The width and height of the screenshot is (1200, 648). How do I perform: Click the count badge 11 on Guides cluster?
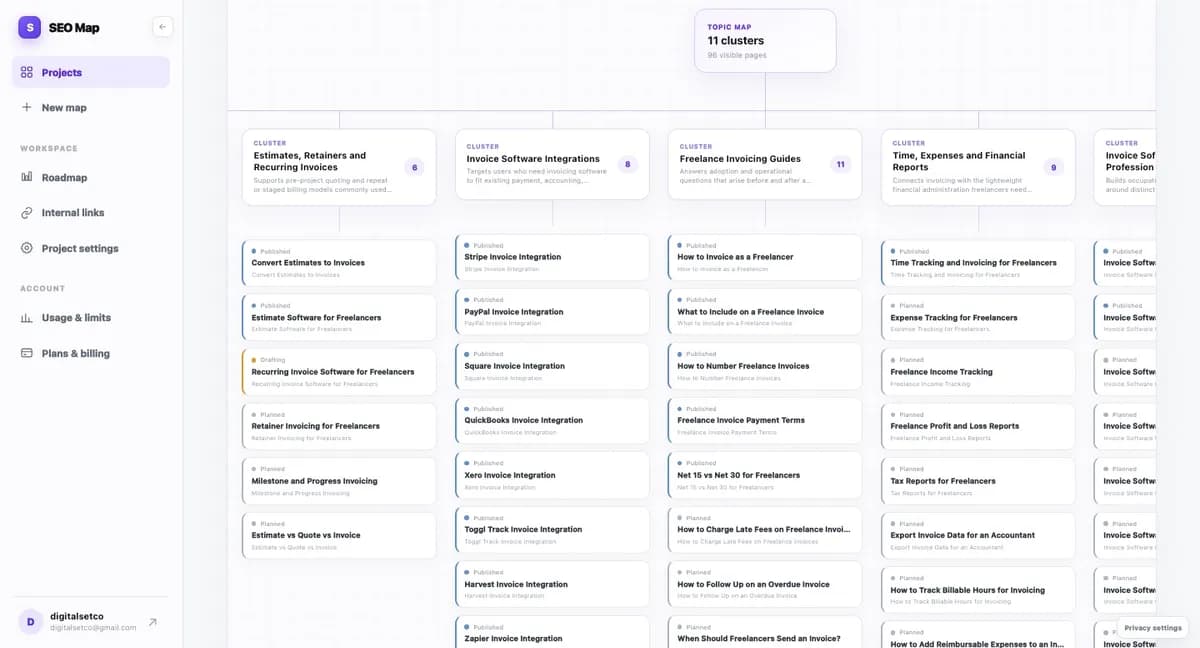840,164
